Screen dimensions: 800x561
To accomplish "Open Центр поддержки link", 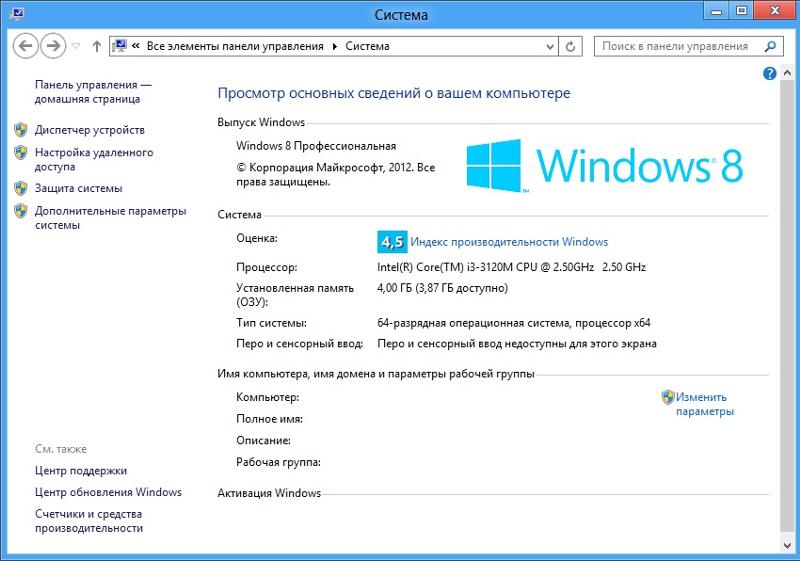I will click(x=81, y=471).
